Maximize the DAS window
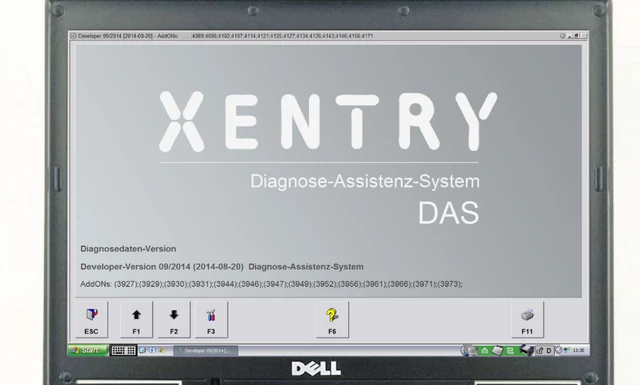640x385 pixels. 577,36
